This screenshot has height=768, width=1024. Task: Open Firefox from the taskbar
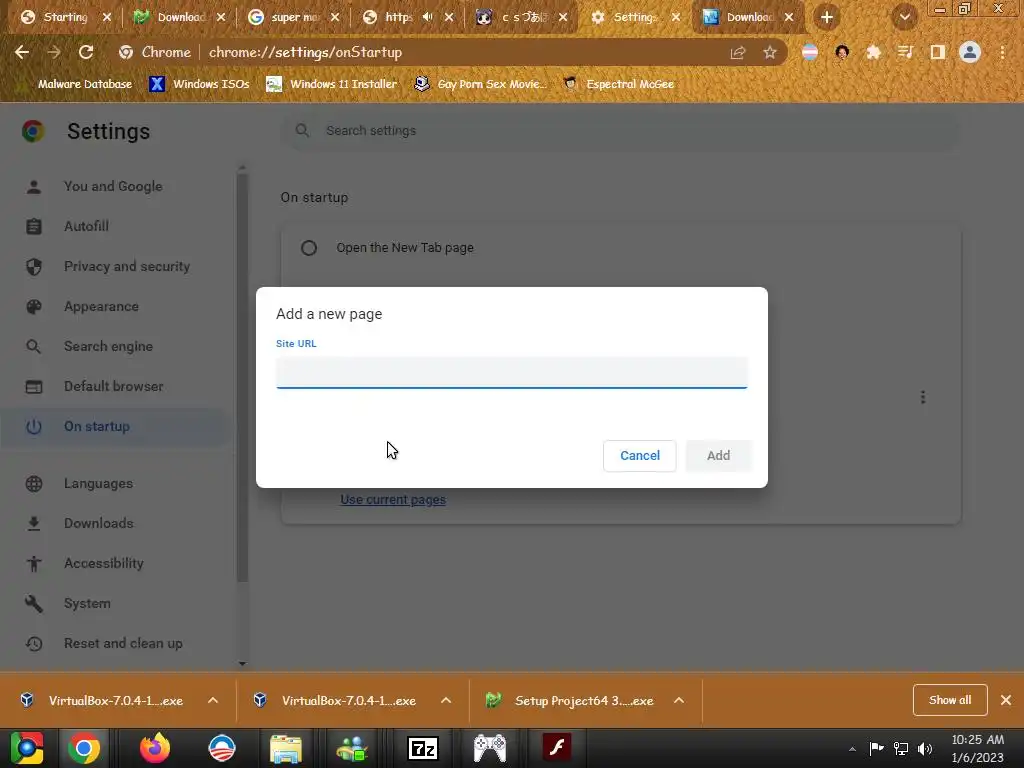[155, 748]
